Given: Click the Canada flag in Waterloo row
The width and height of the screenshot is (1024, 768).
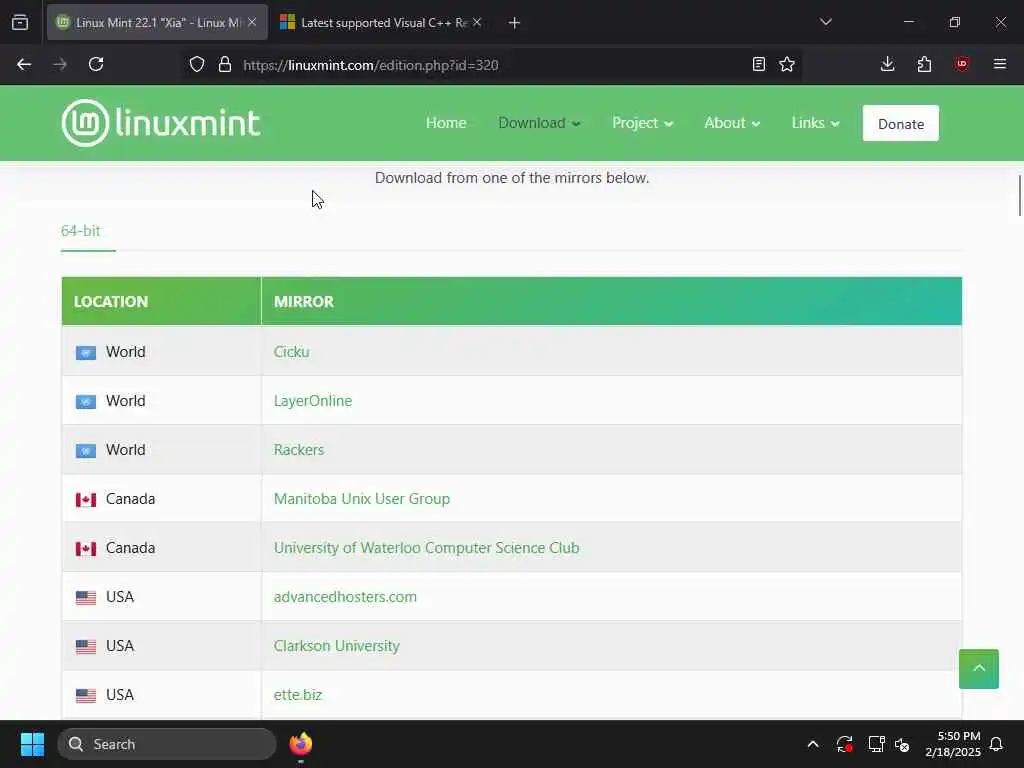Looking at the screenshot, I should click(x=86, y=549).
